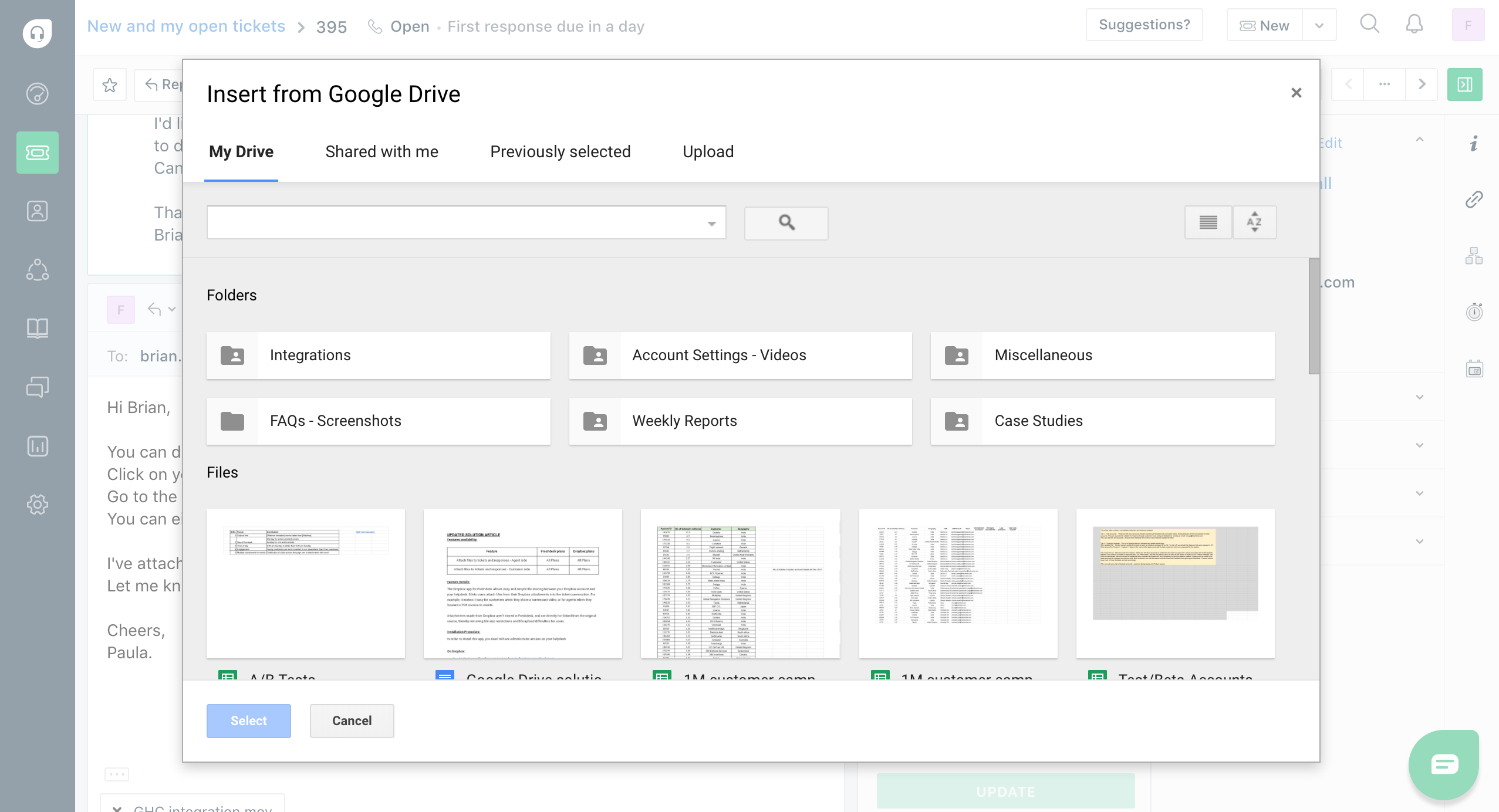
Task: Open the Freshchat widget bubble
Action: coord(1444,764)
